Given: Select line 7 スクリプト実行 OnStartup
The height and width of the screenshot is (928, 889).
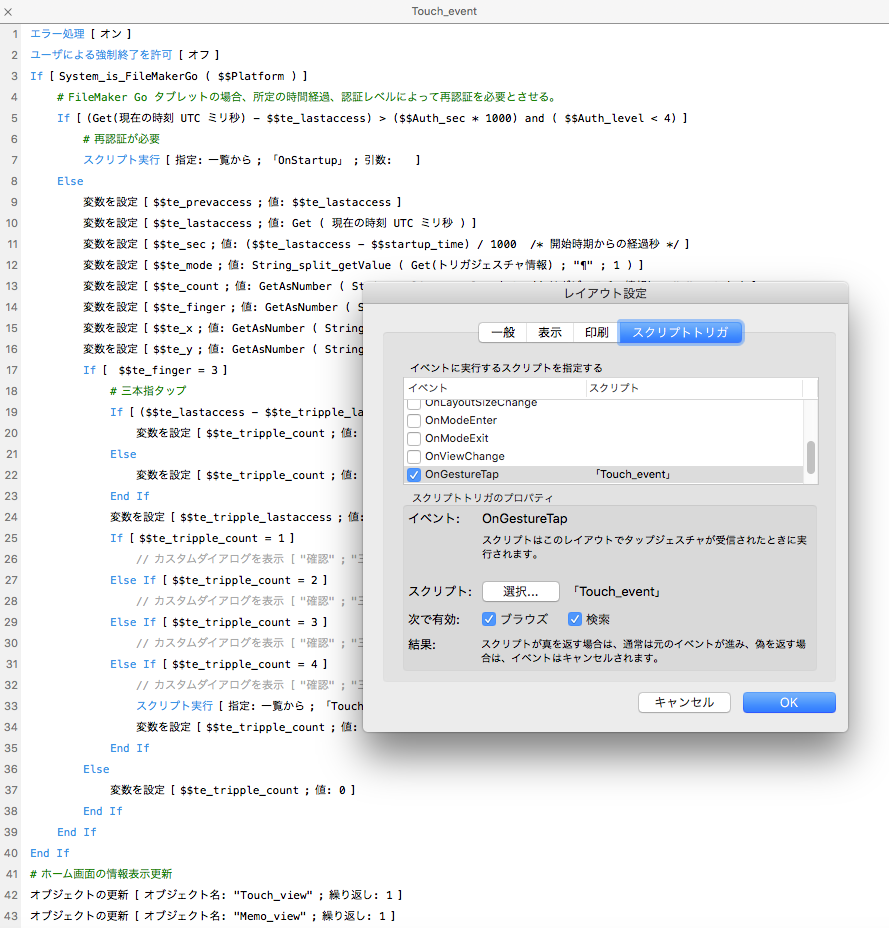Looking at the screenshot, I should (x=252, y=160).
